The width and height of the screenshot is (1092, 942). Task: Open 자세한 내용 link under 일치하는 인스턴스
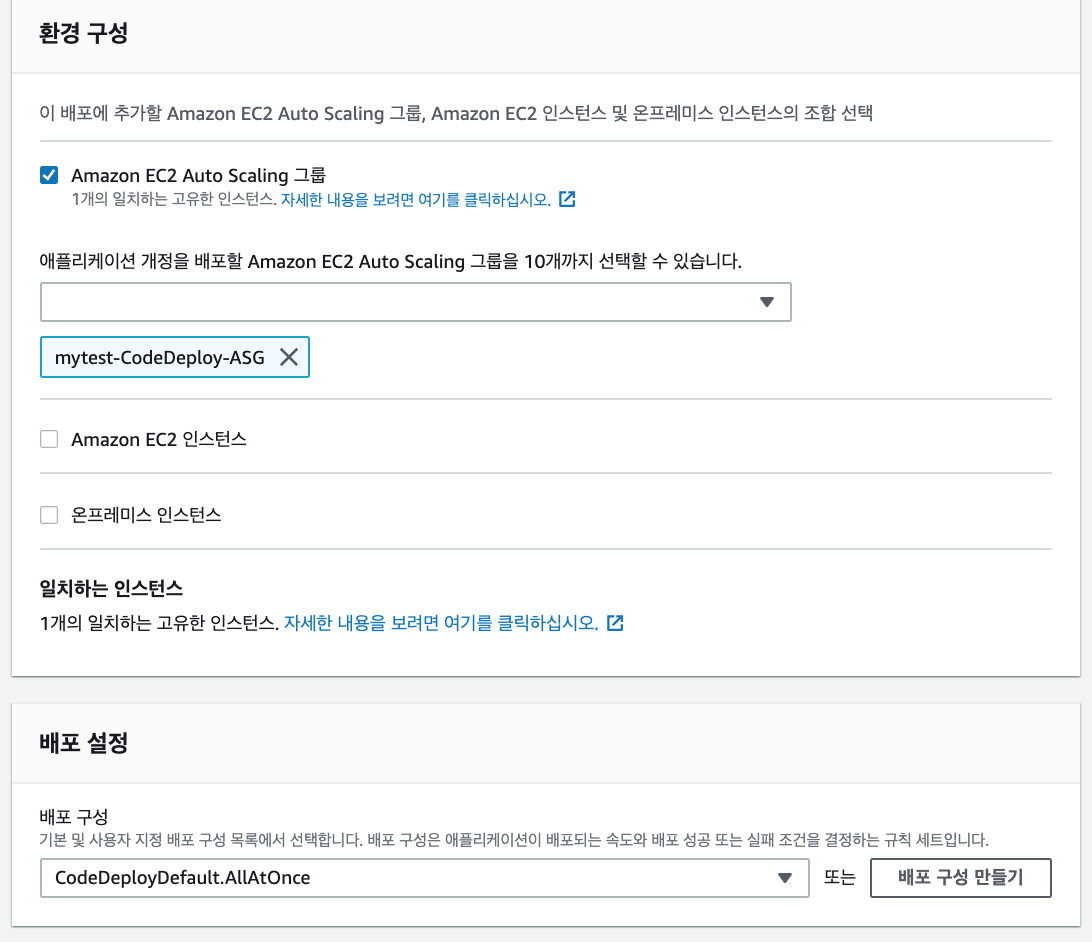coord(441,622)
